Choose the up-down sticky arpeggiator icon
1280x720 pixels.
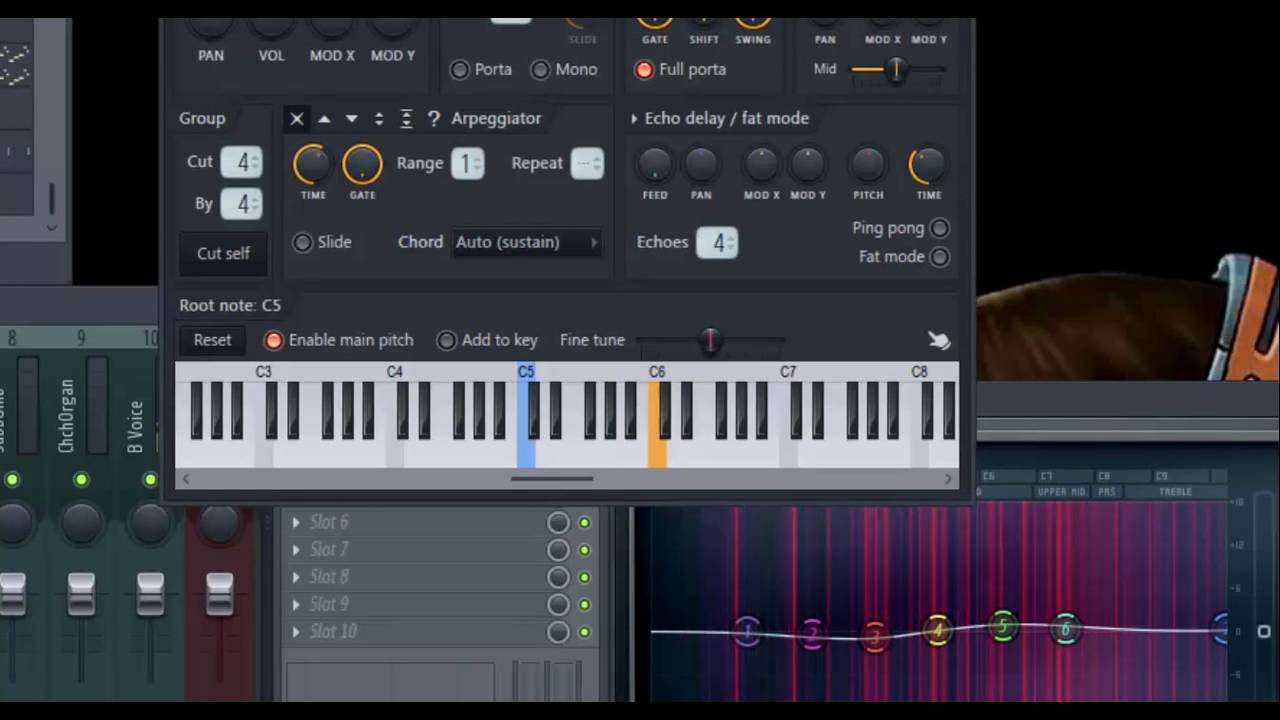tap(406, 119)
